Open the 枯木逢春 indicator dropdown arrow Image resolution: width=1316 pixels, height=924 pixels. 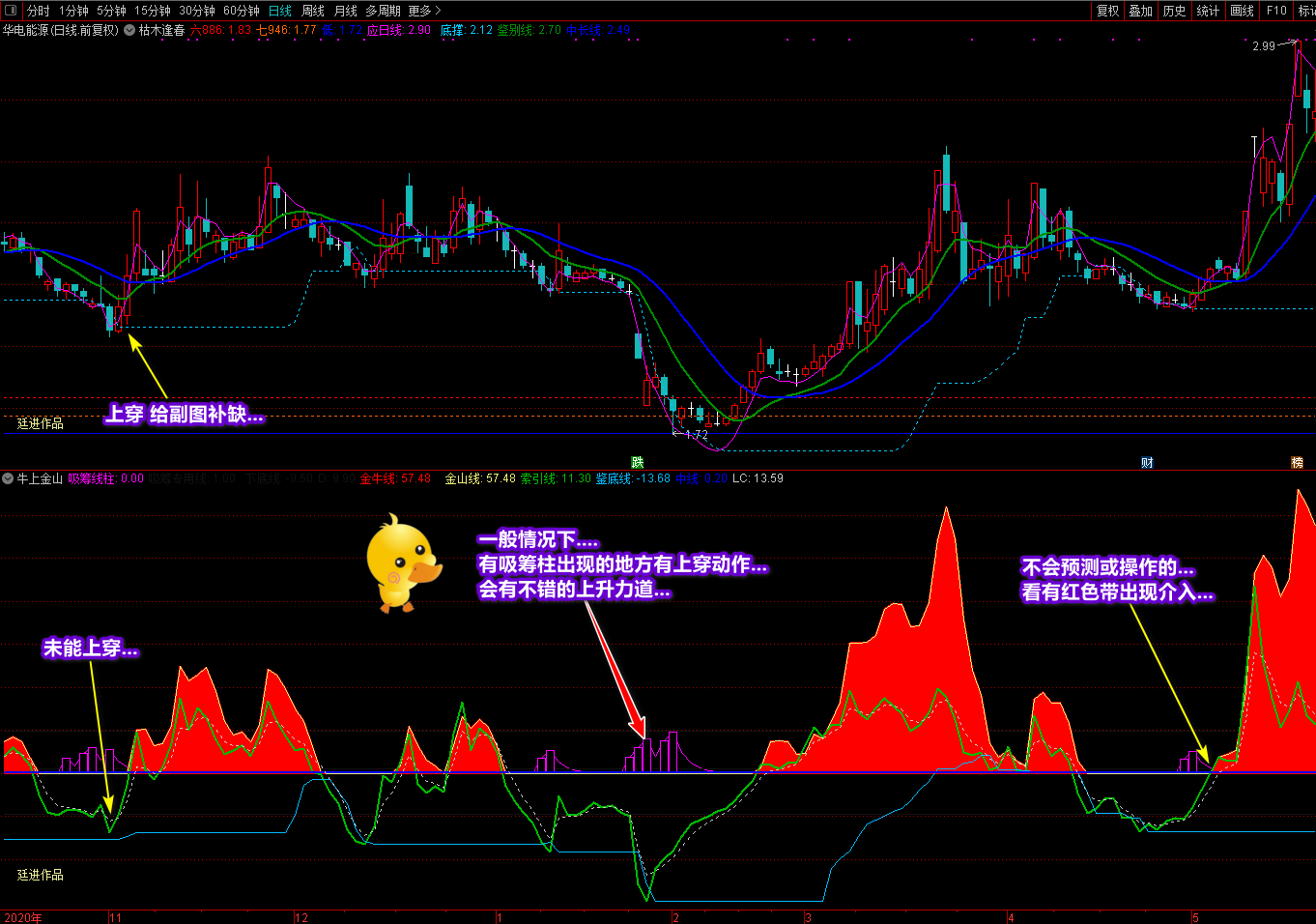[x=129, y=30]
